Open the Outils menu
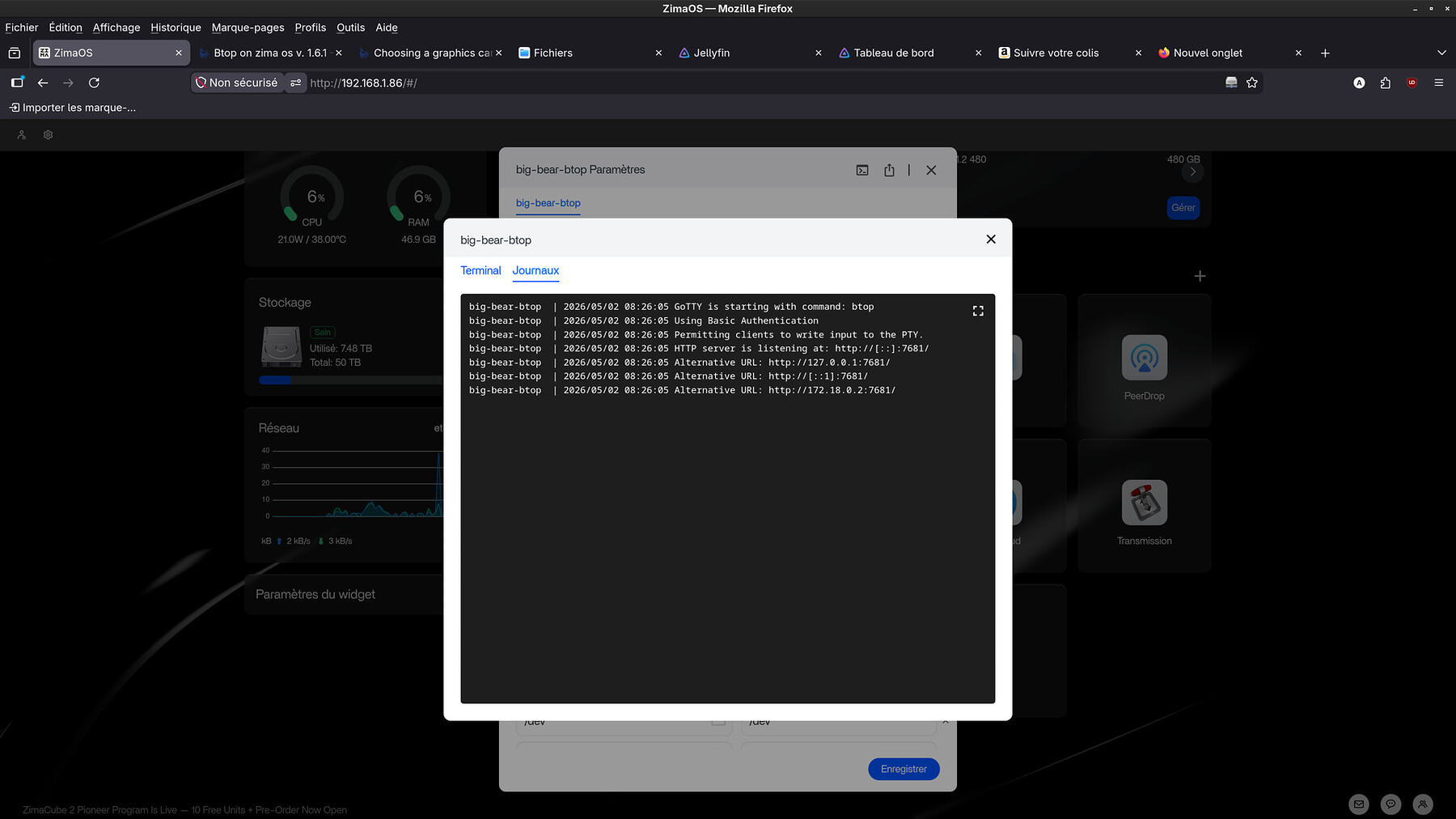1456x819 pixels. (x=351, y=28)
